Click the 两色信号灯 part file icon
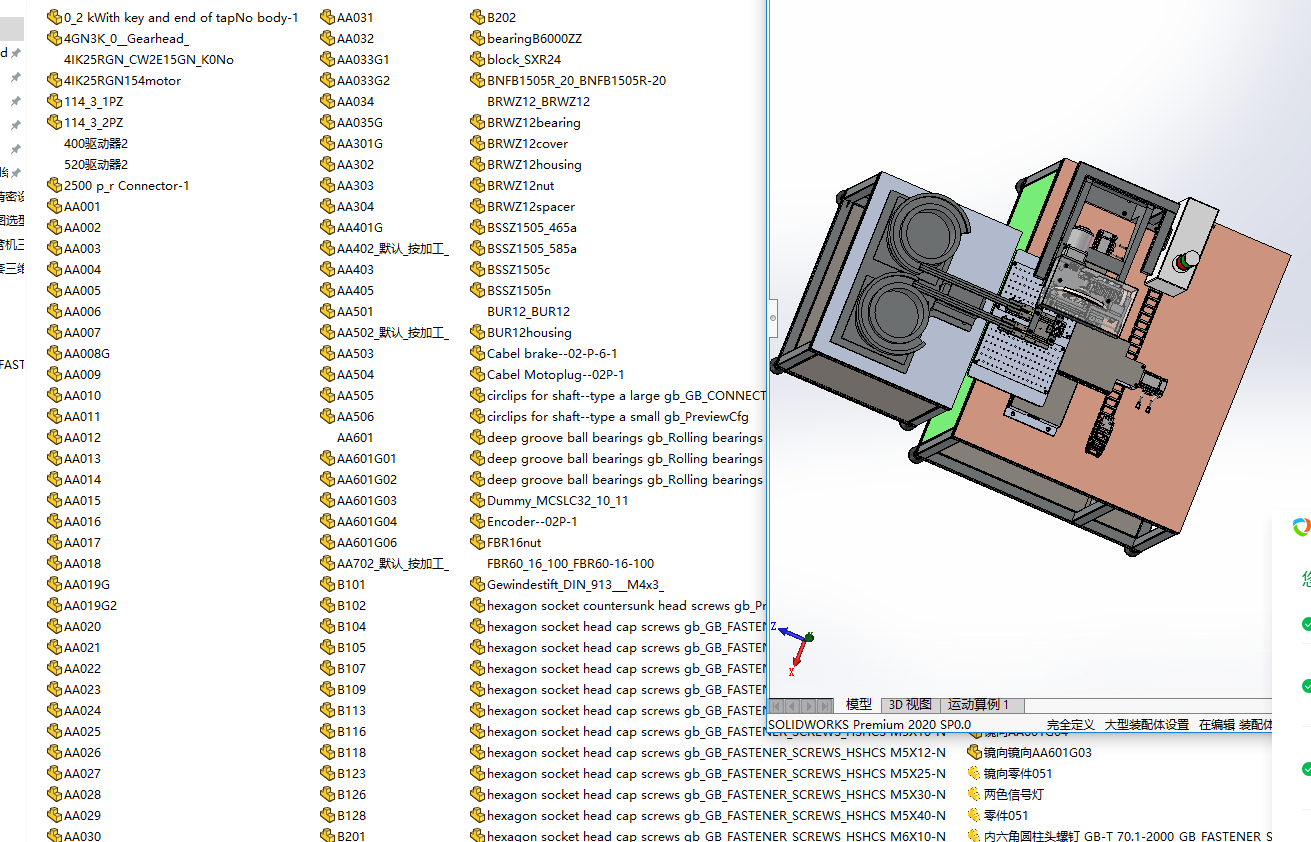The height and width of the screenshot is (842, 1311). tap(974, 795)
